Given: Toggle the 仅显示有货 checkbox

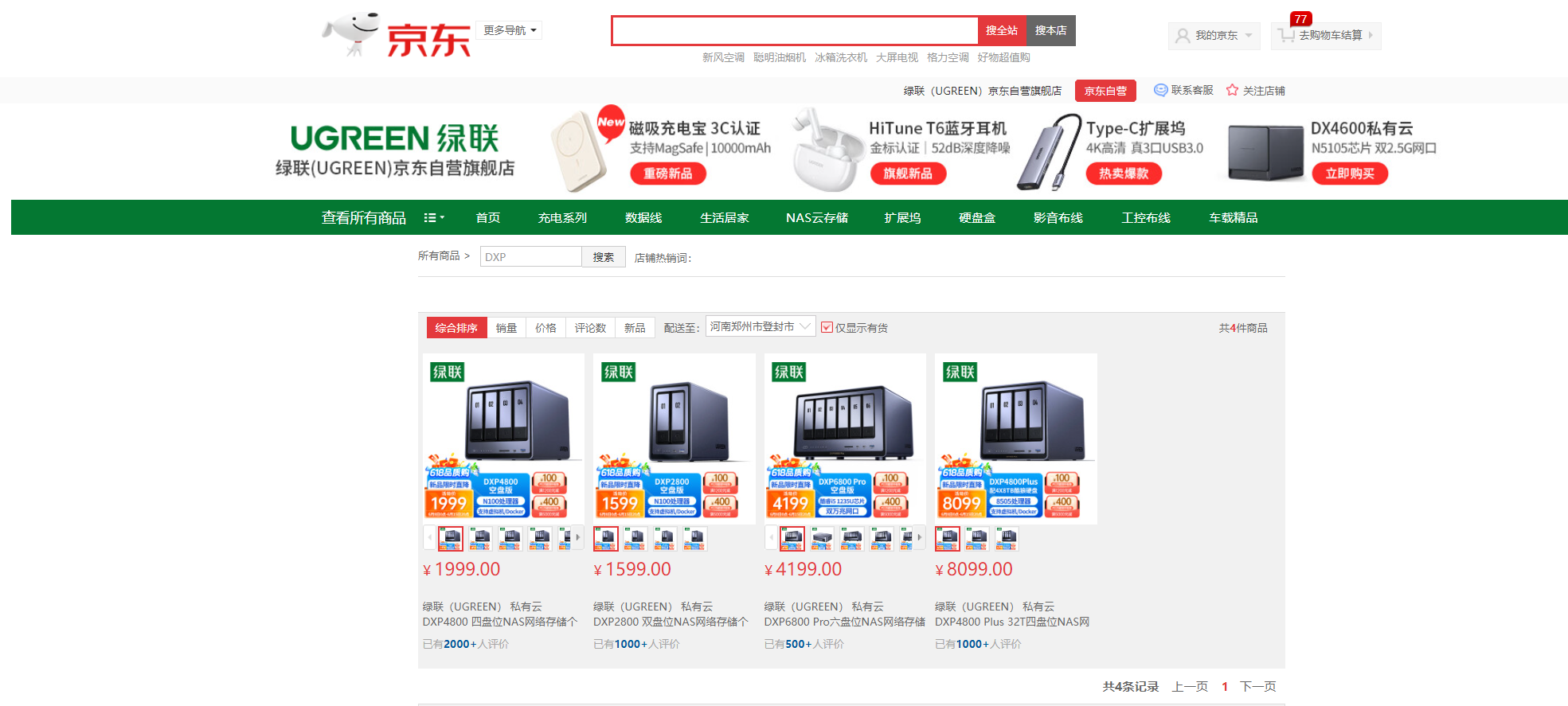Looking at the screenshot, I should (x=827, y=327).
